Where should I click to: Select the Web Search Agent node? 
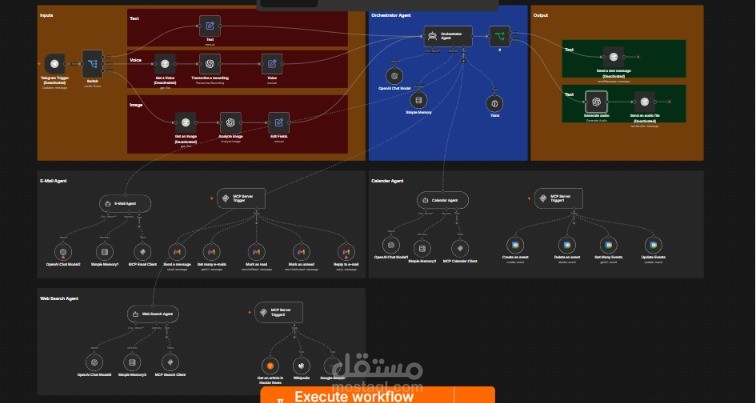pos(153,314)
